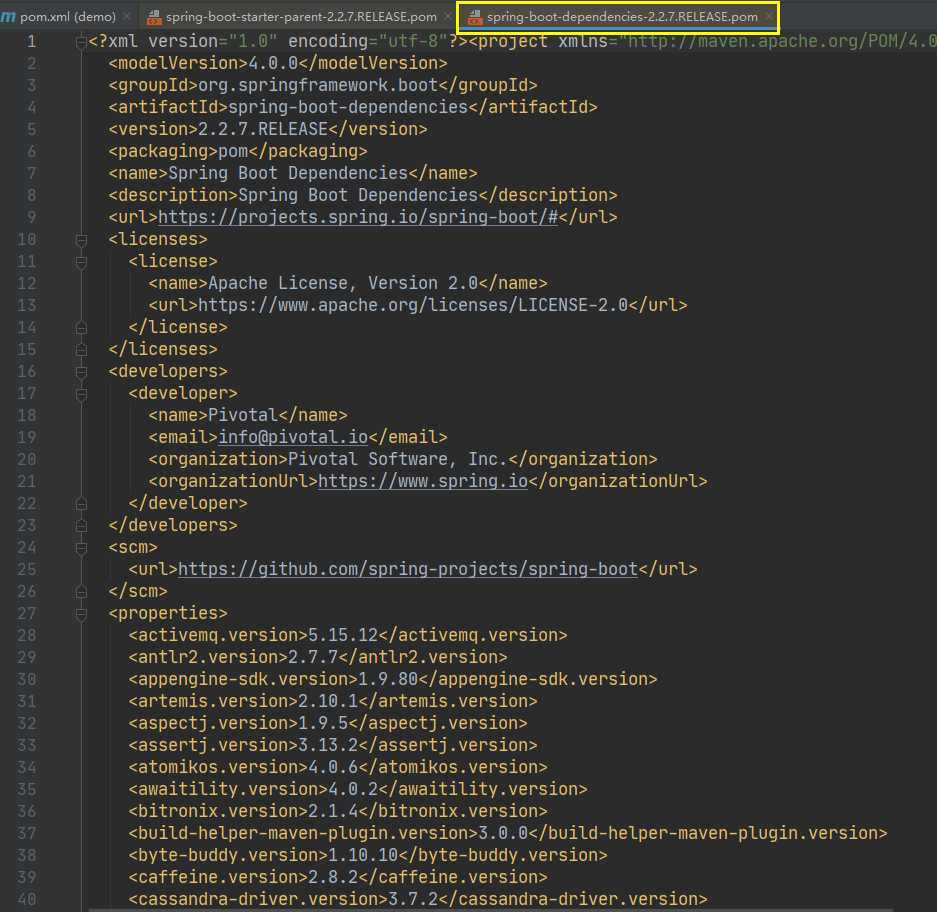Click appengine-sdk.version value 1.9.80
The image size is (937, 912).
387,679
